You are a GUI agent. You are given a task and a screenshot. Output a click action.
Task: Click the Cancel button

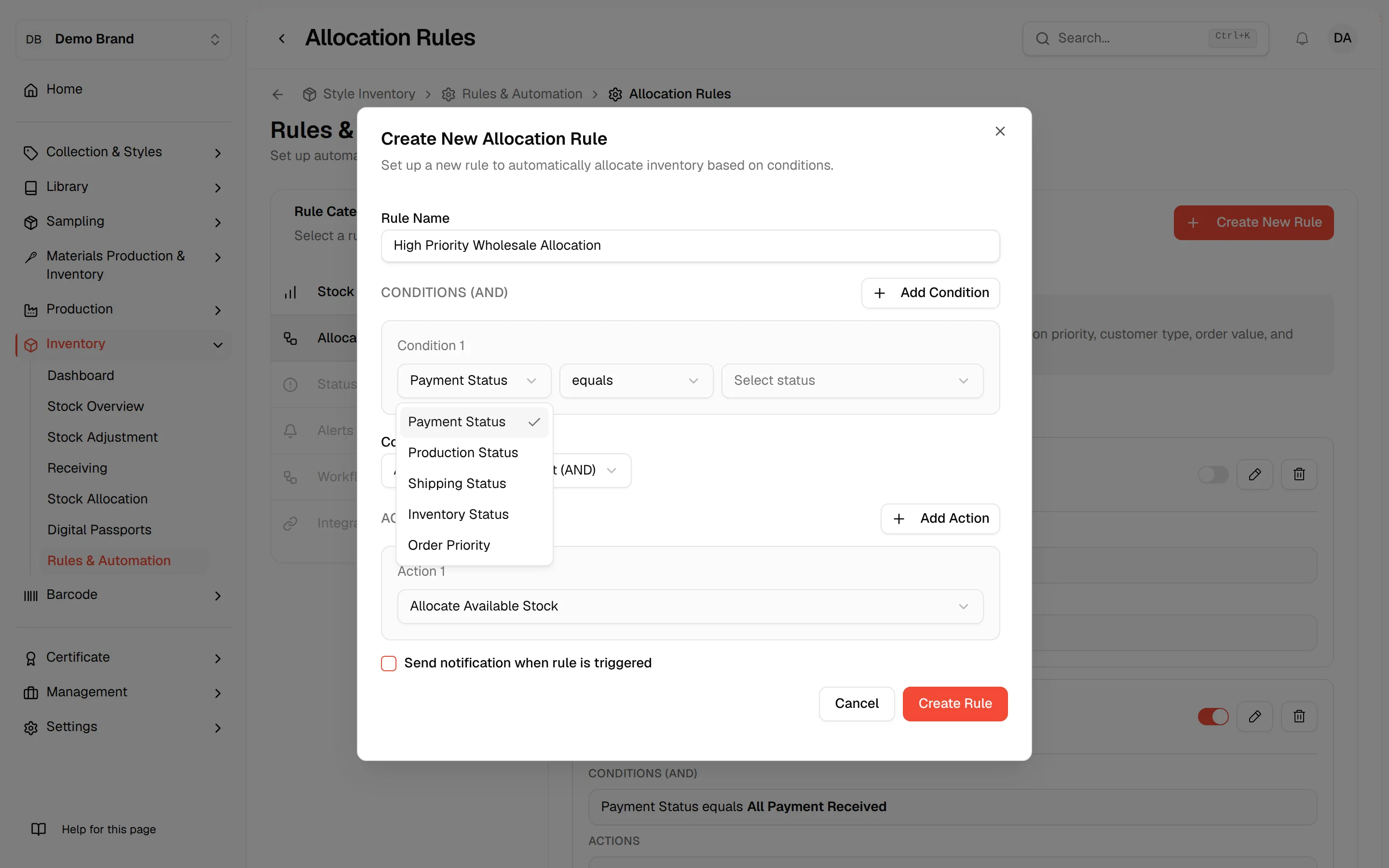pyautogui.click(x=857, y=704)
